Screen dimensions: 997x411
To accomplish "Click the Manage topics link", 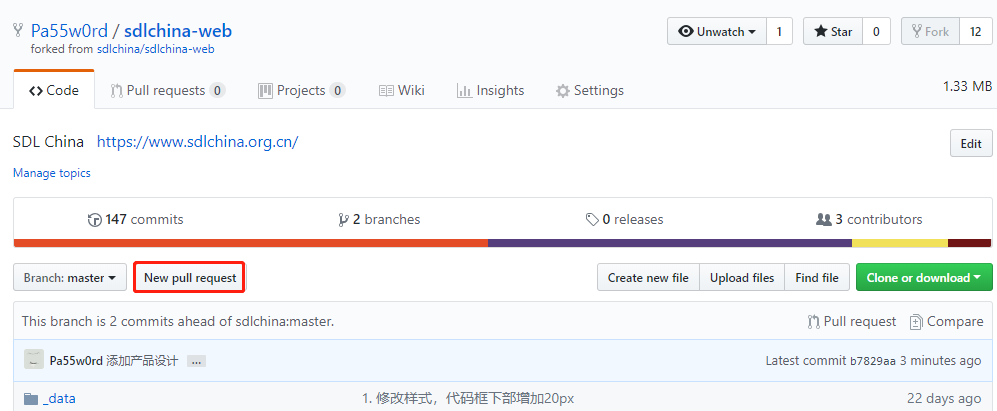I will [x=52, y=173].
